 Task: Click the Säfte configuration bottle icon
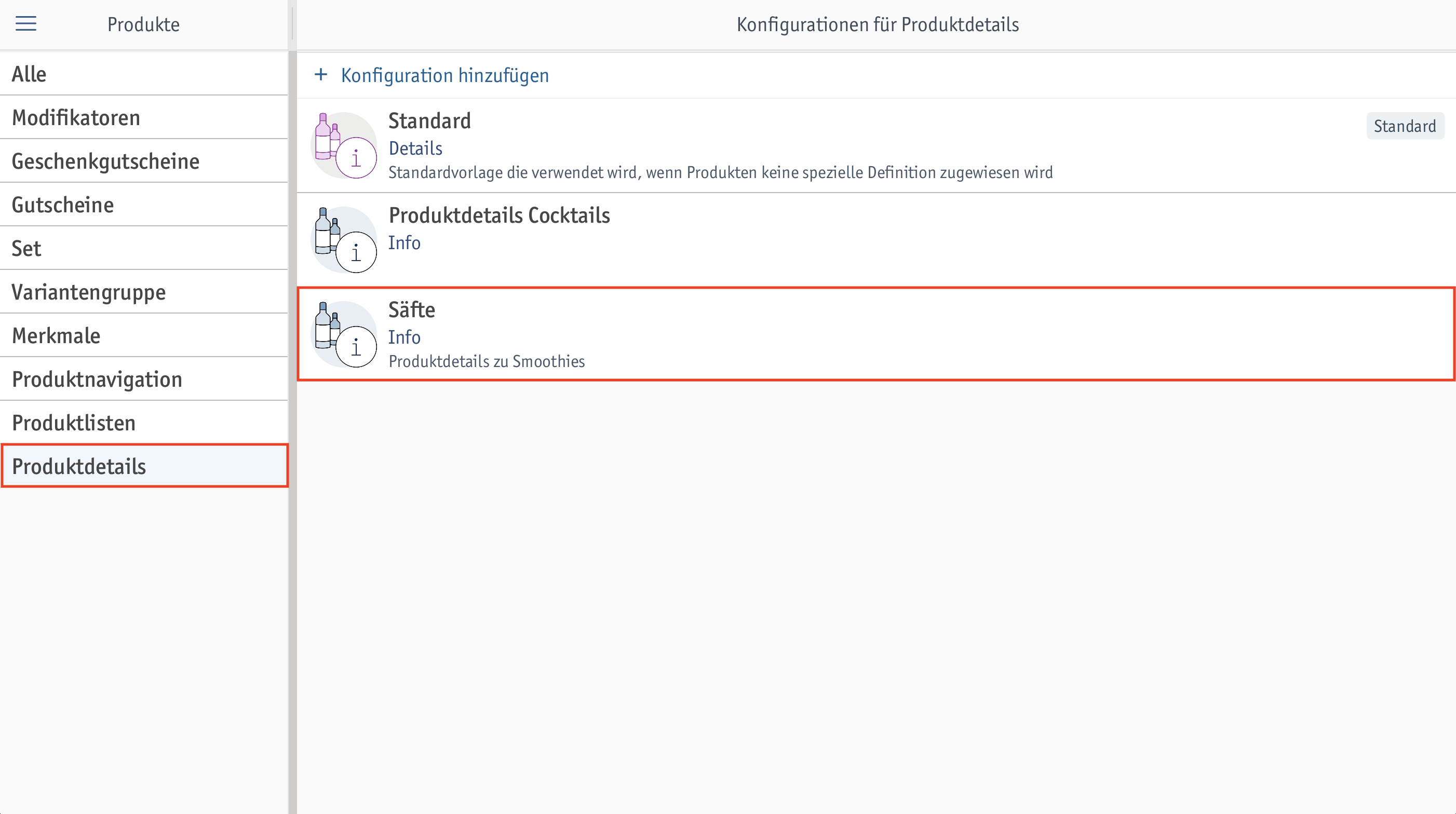click(344, 334)
